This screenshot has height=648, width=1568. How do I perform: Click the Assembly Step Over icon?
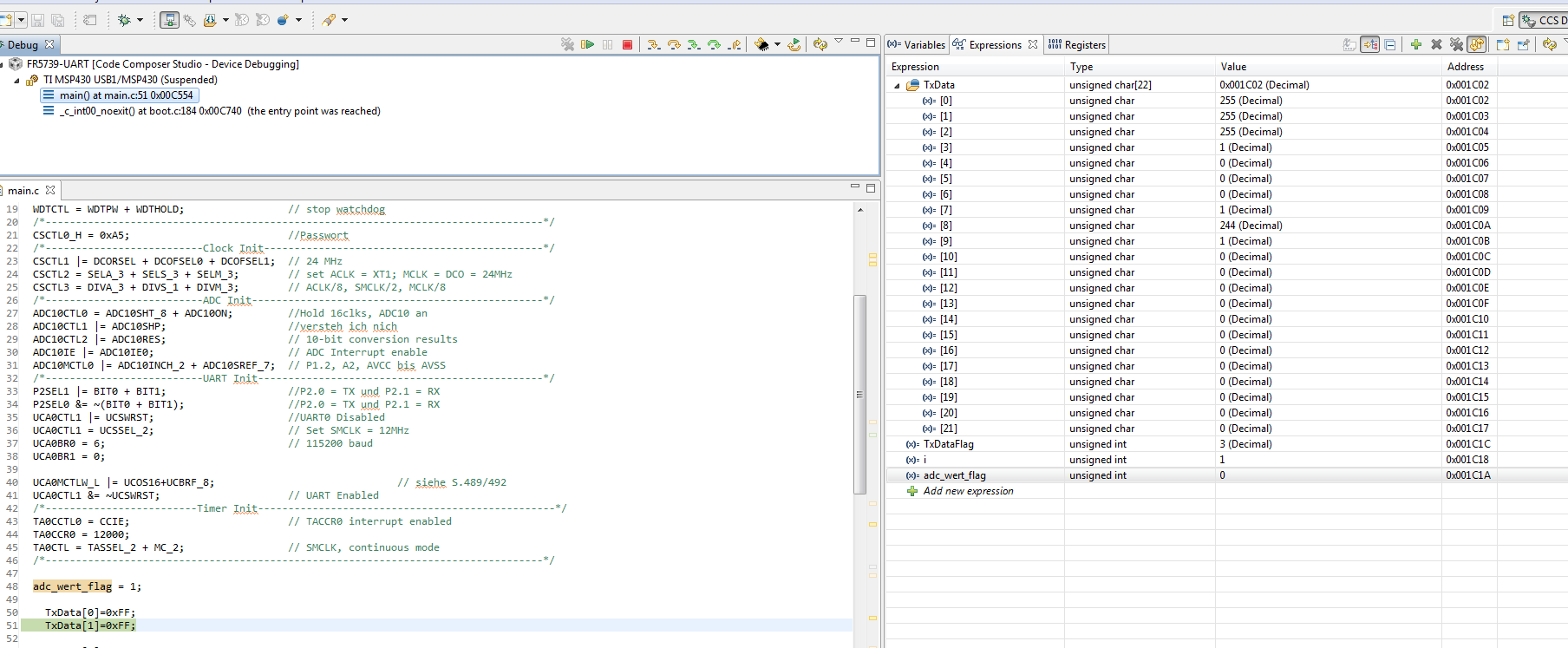714,44
